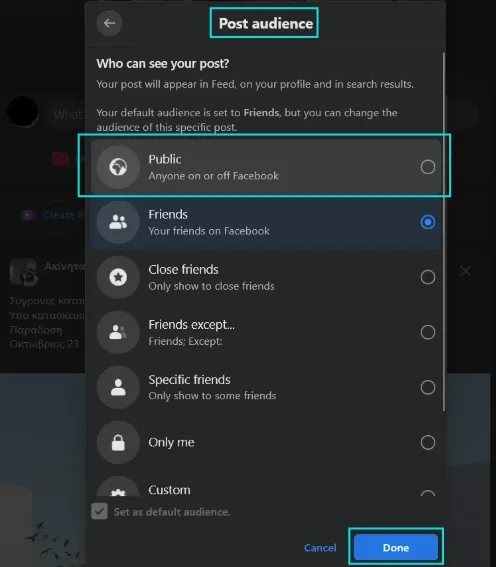Viewport: 496px width, 567px height.
Task: Select the Custom radio button
Action: click(428, 493)
